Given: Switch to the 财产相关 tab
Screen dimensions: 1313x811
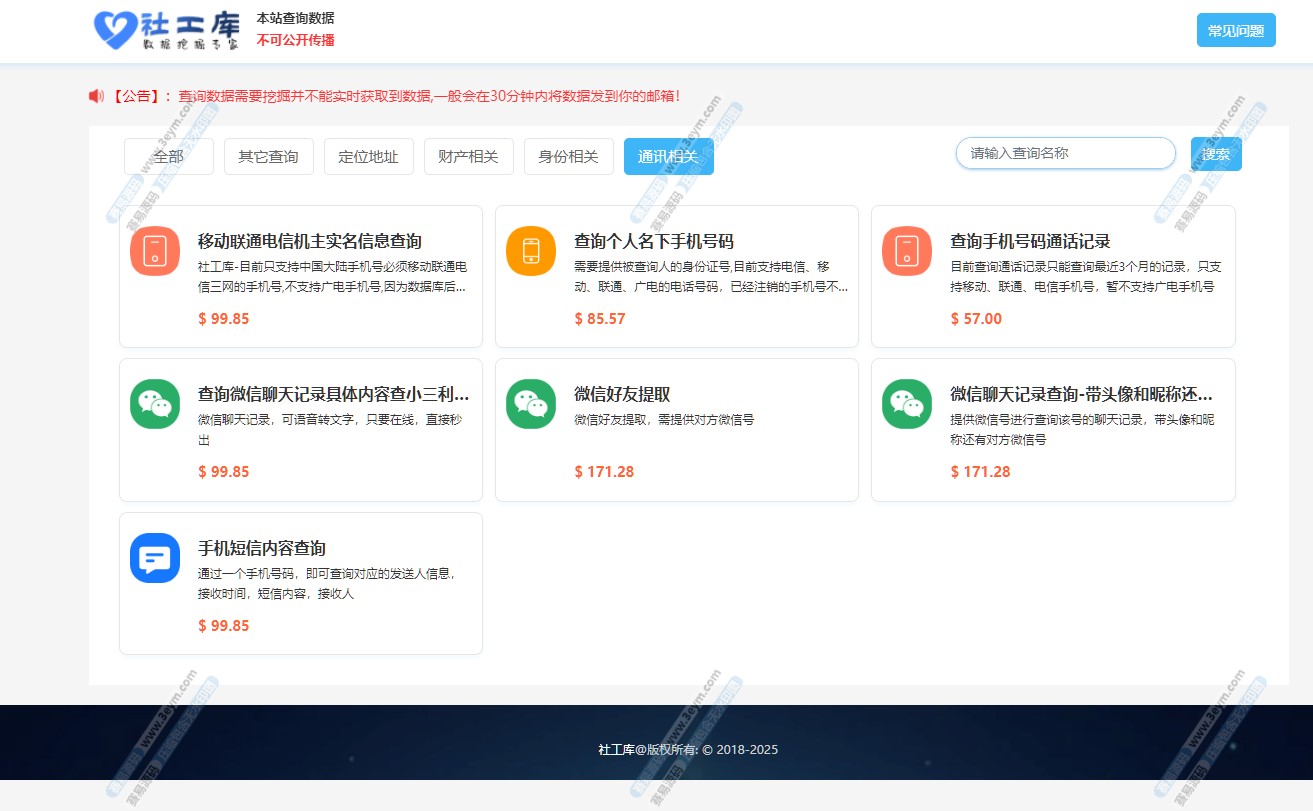Looking at the screenshot, I should click(x=468, y=157).
